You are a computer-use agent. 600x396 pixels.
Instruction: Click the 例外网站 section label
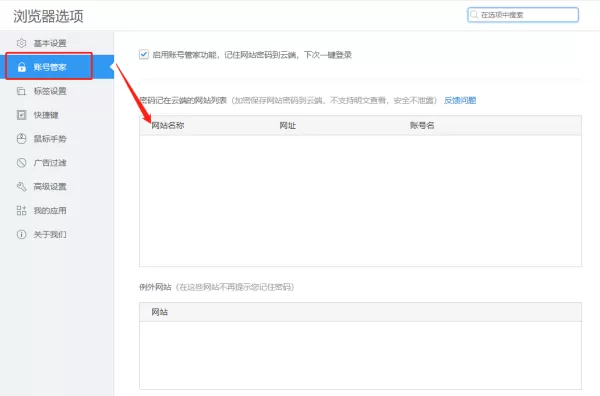tap(155, 287)
